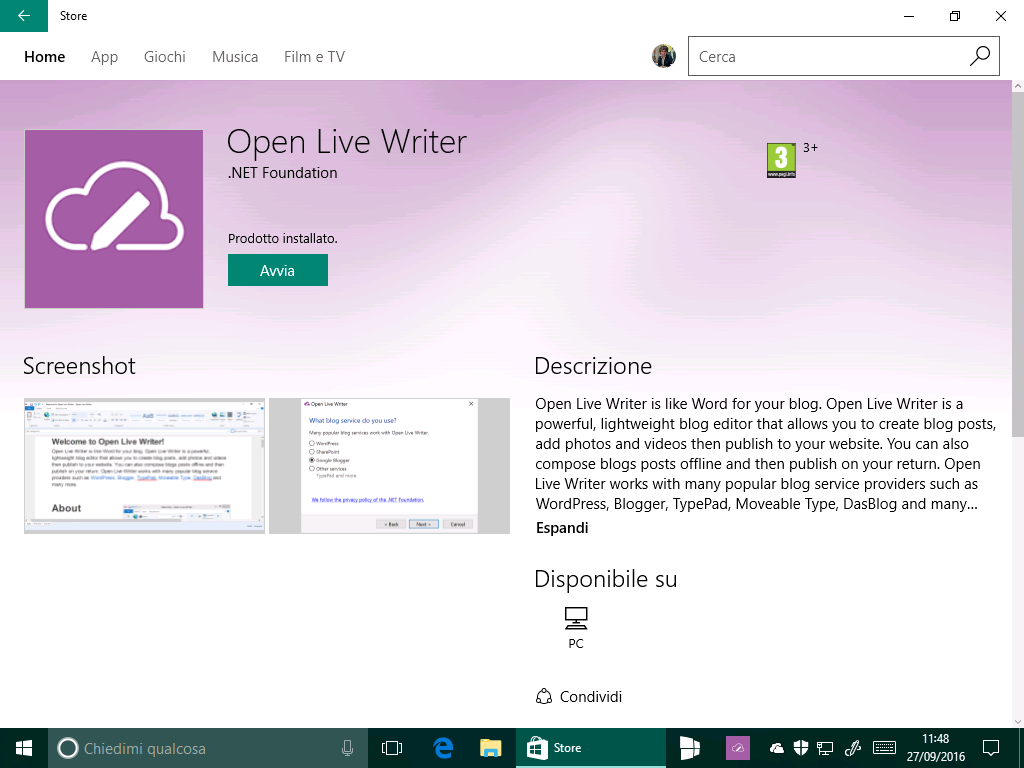
Task: Click the page vertical scrollbar thumb
Action: point(1017,264)
